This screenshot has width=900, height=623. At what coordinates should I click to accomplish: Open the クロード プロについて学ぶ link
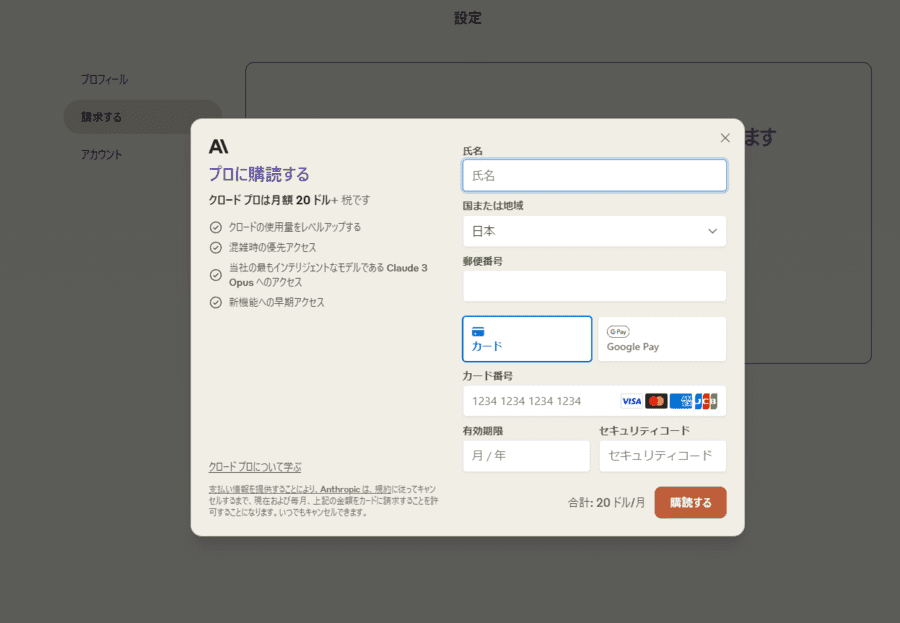point(255,467)
